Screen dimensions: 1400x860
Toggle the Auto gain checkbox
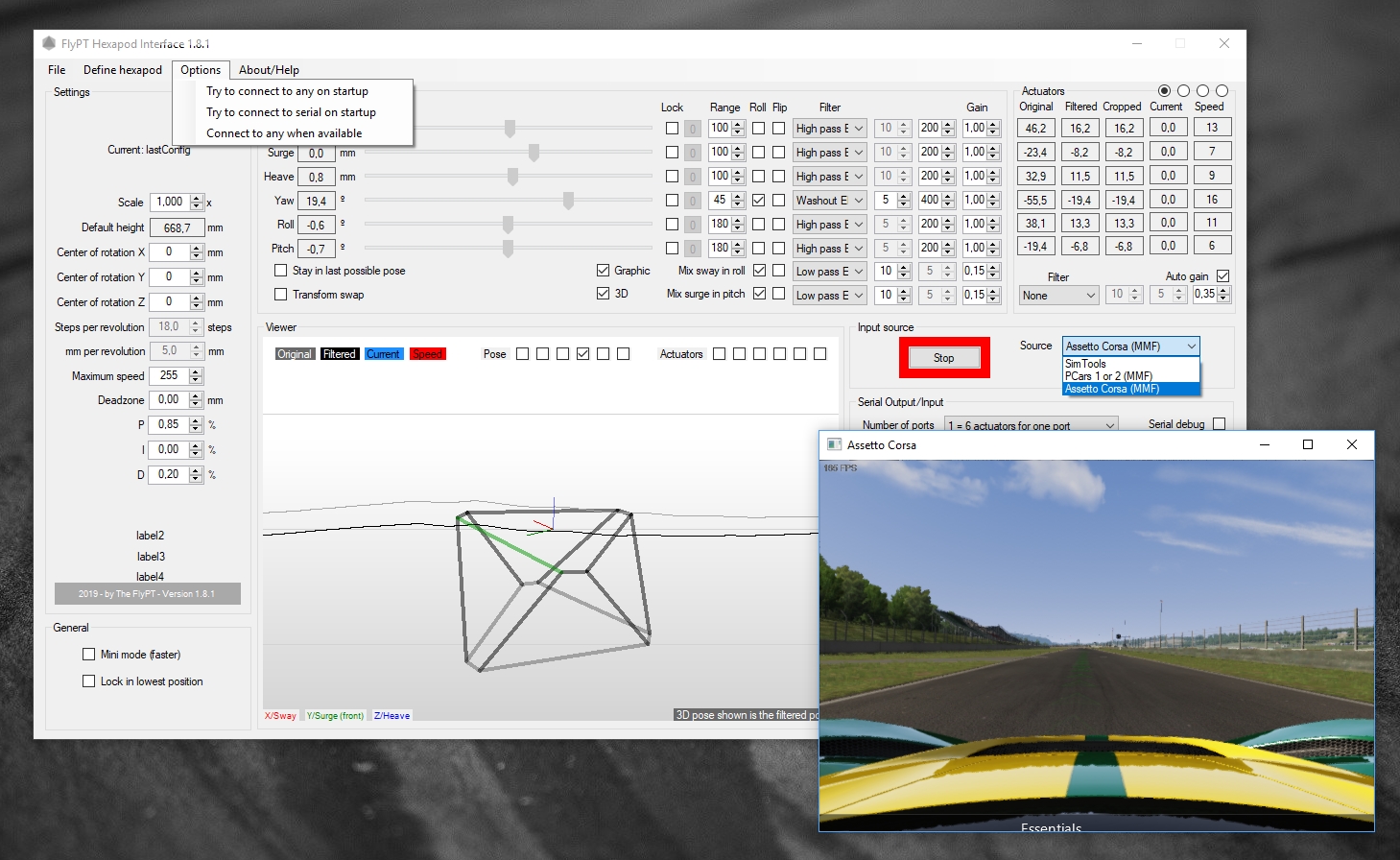tap(1222, 276)
